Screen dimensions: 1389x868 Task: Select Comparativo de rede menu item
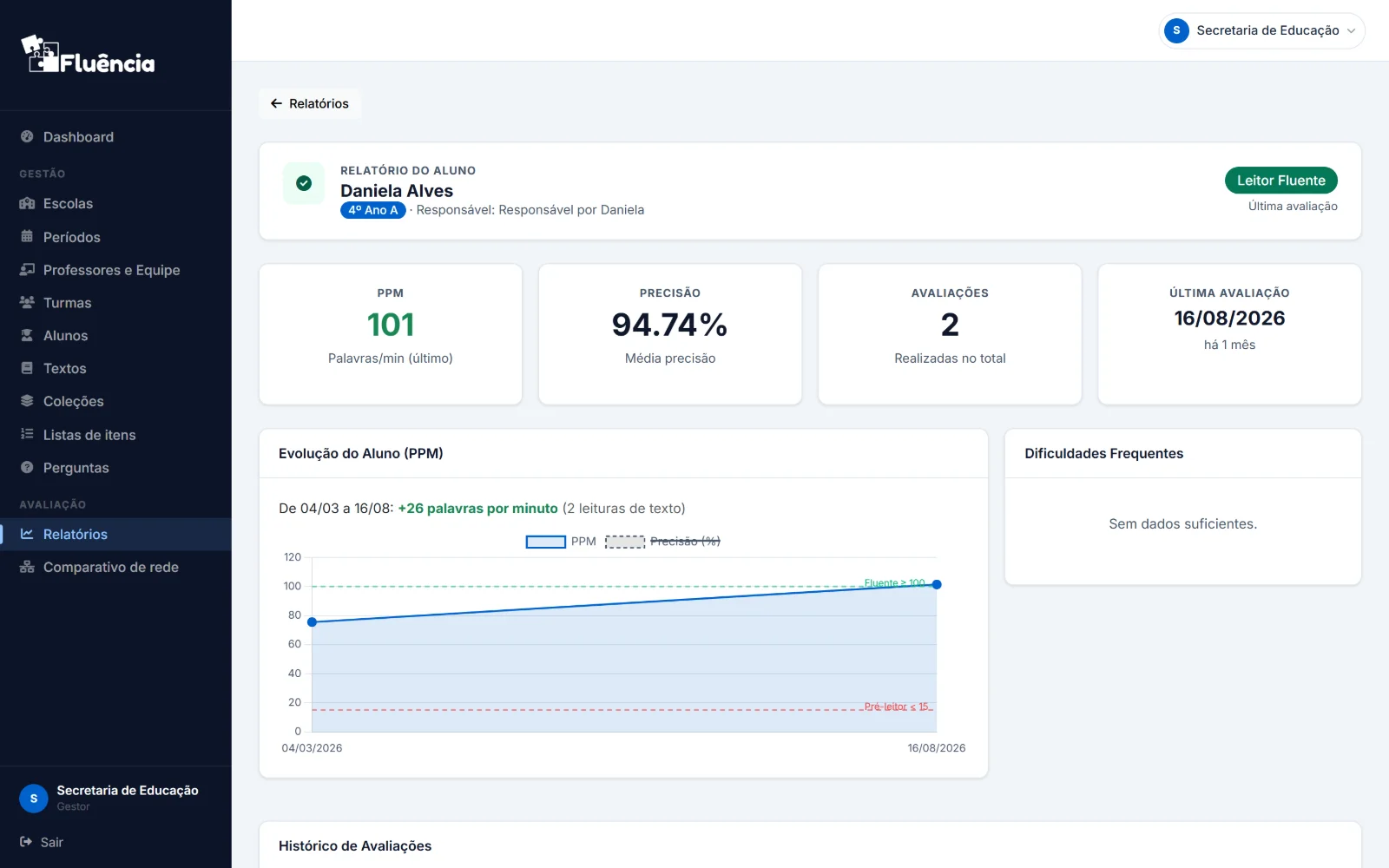click(x=115, y=567)
